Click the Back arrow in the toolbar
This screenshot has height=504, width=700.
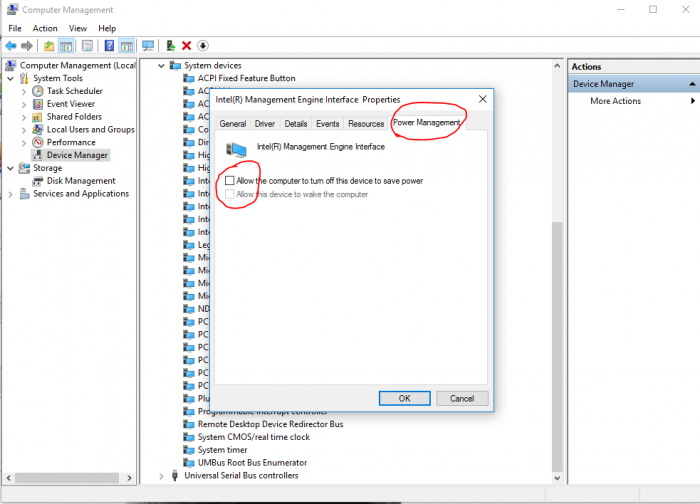[x=11, y=46]
